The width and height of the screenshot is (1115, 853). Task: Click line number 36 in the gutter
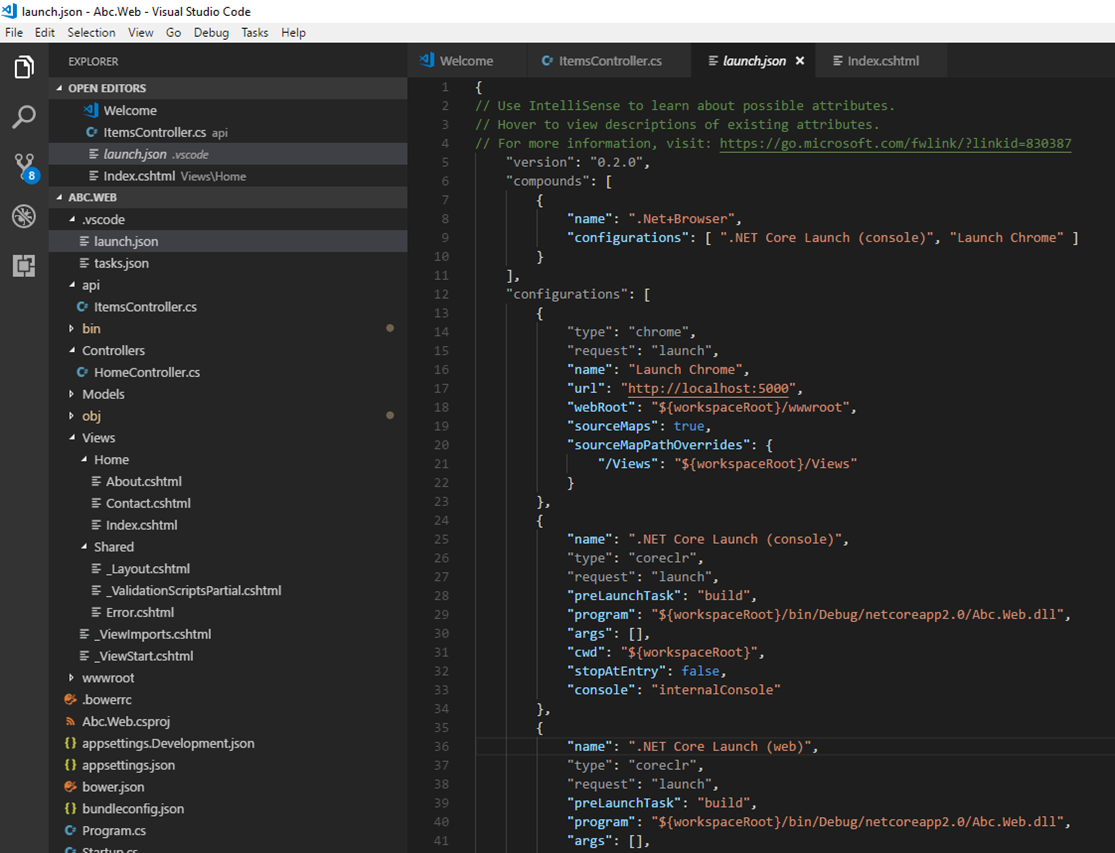[442, 746]
